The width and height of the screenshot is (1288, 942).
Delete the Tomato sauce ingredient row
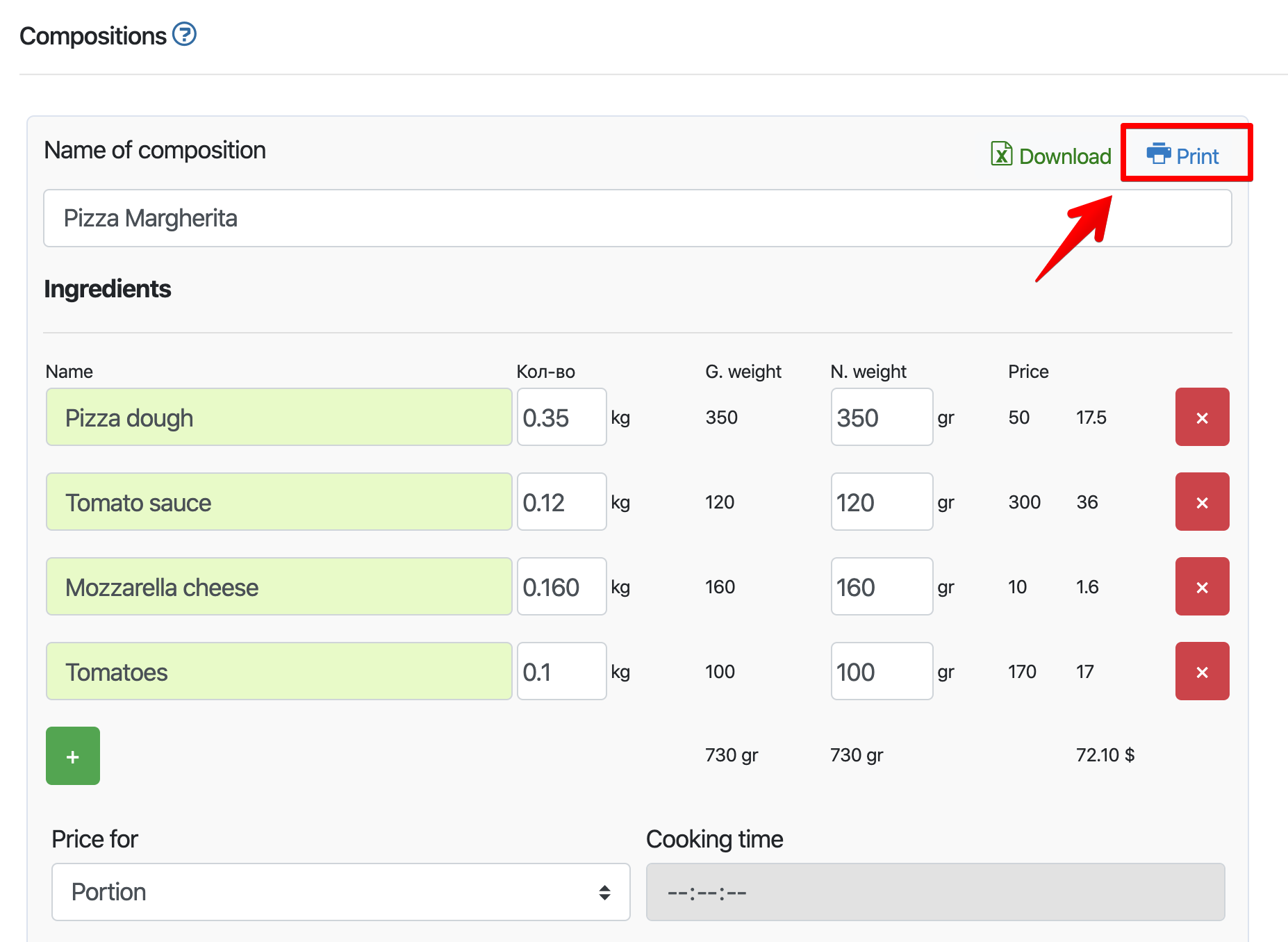tap(1201, 502)
